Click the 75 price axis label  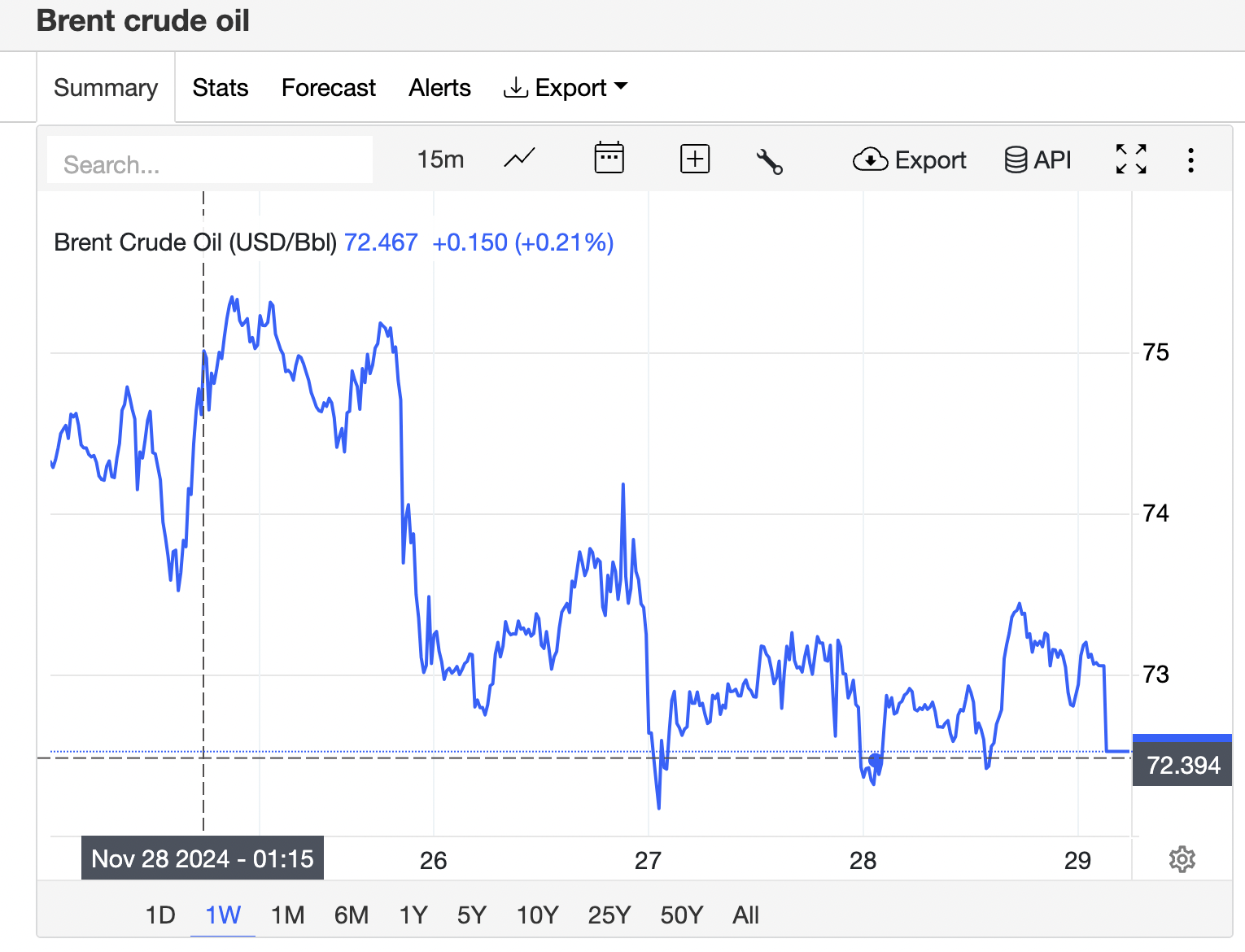pyautogui.click(x=1155, y=352)
